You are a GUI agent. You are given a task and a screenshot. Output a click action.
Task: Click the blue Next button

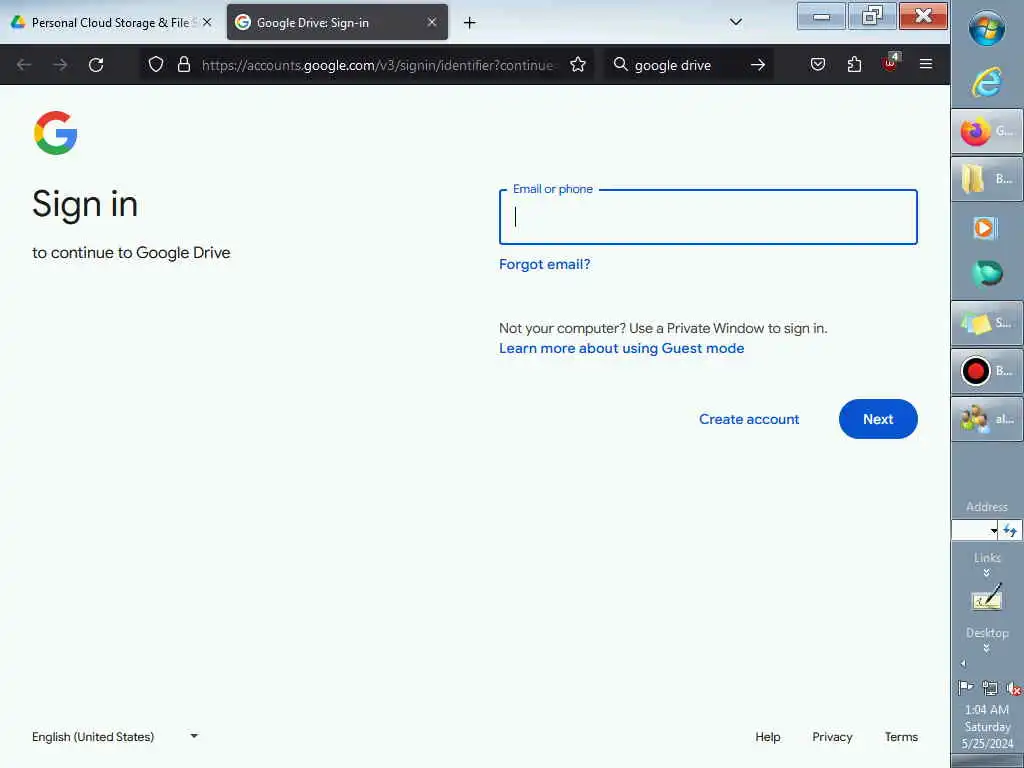(878, 419)
